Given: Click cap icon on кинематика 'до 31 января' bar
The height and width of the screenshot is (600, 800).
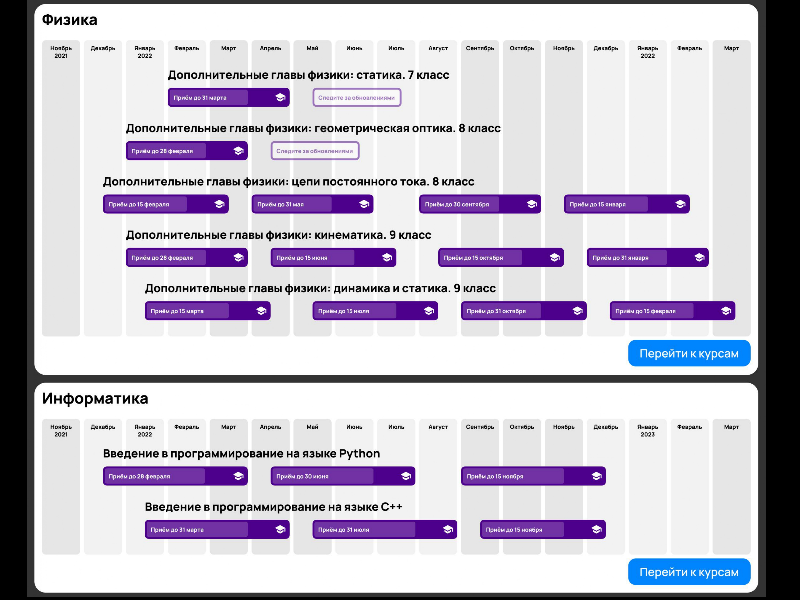Looking at the screenshot, I should 699,258.
